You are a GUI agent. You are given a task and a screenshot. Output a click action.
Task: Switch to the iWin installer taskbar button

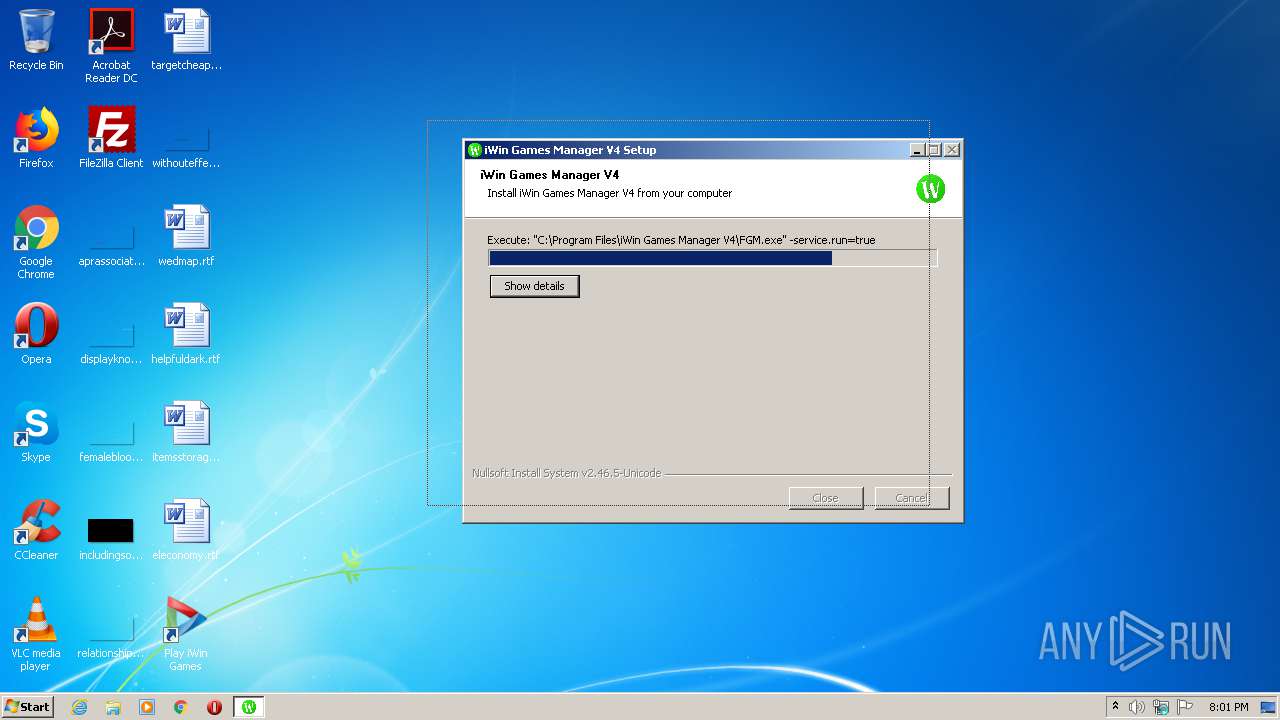pos(249,707)
